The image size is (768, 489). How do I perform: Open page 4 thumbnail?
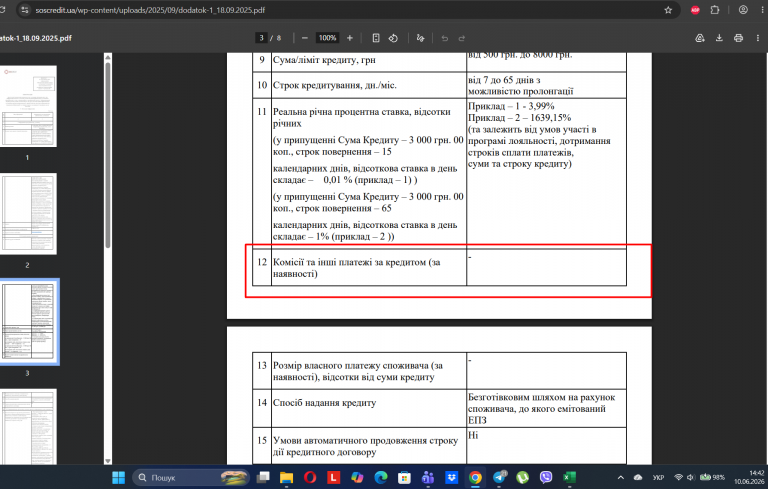(x=28, y=426)
